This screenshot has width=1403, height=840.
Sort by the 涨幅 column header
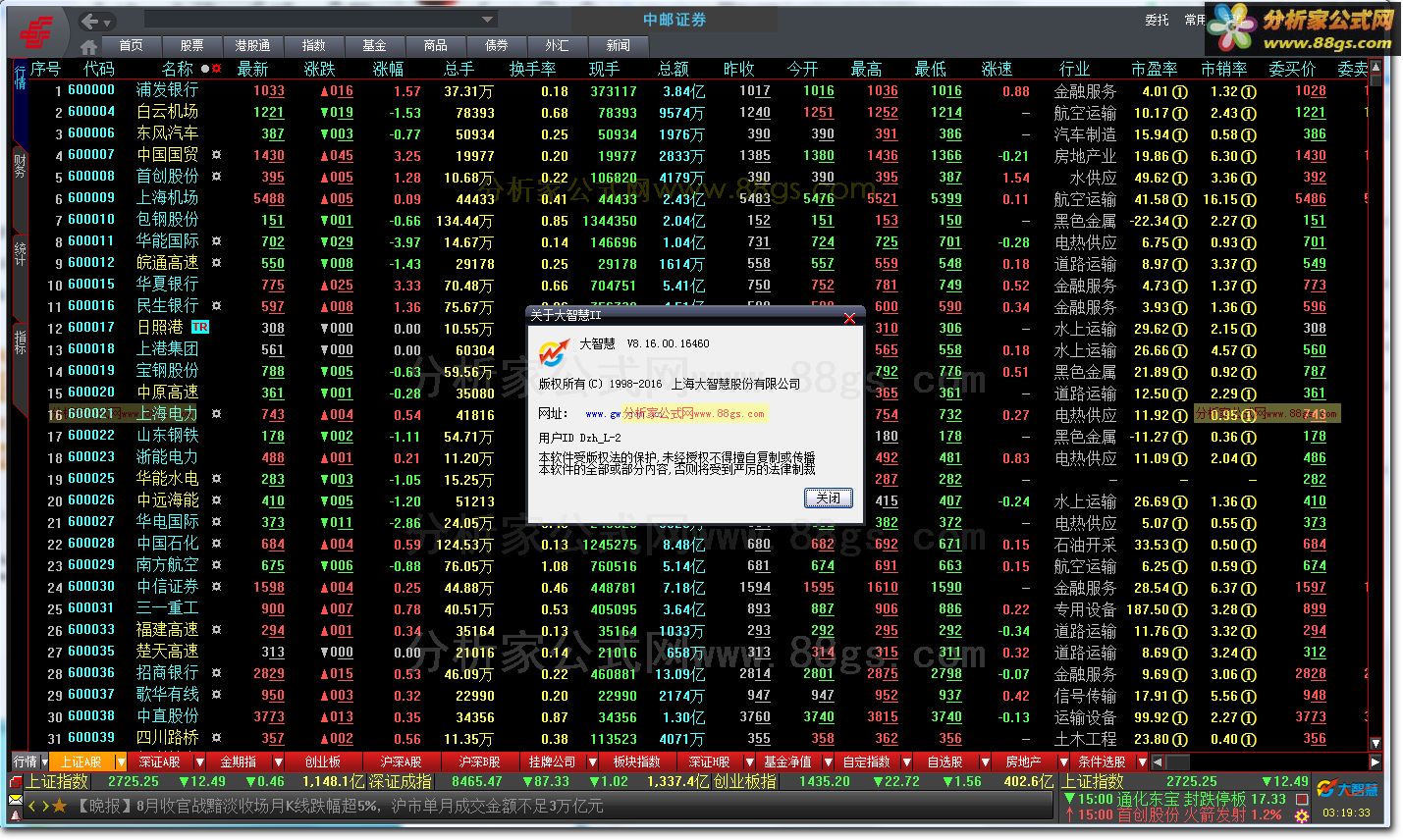[x=388, y=69]
